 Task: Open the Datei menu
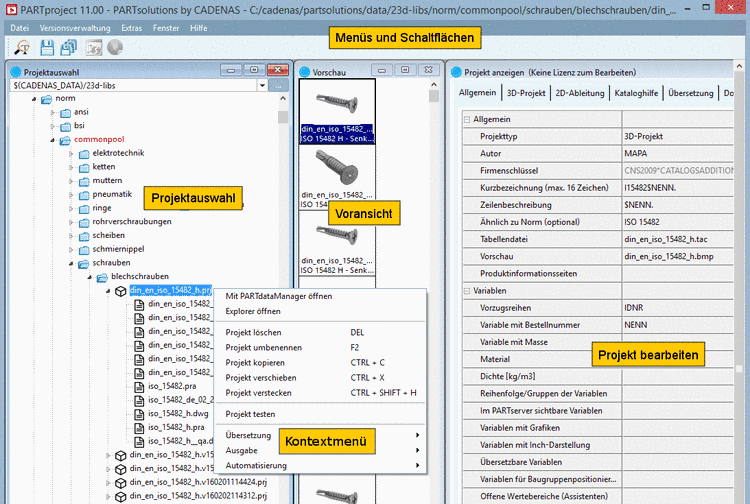(20, 28)
